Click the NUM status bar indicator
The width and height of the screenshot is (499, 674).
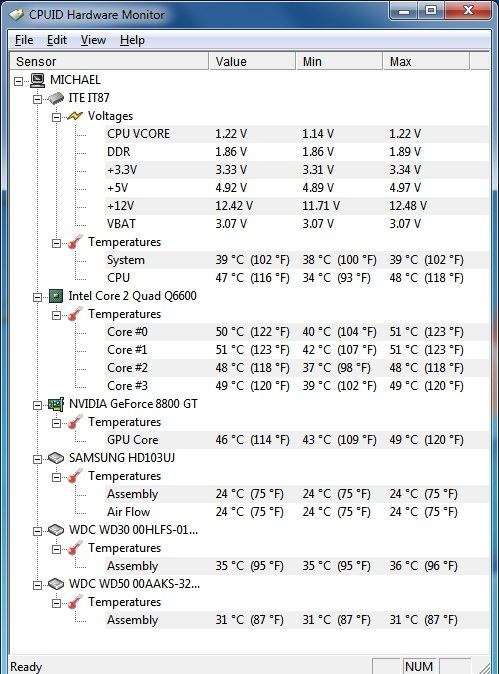click(419, 666)
